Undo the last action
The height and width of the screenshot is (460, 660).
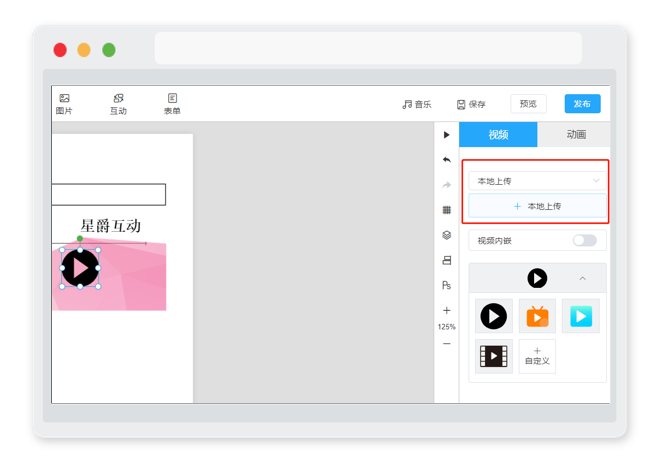click(x=447, y=160)
